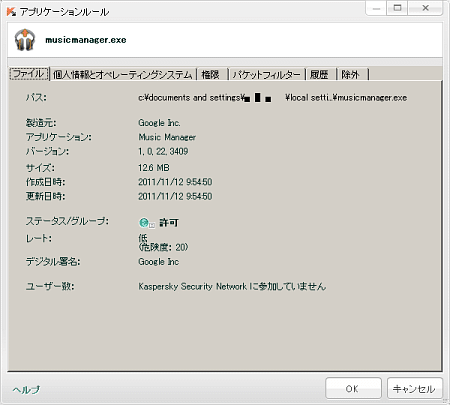Click the 製造元 value Google Inc.
Screen dimensions: 450x405
(x=159, y=123)
